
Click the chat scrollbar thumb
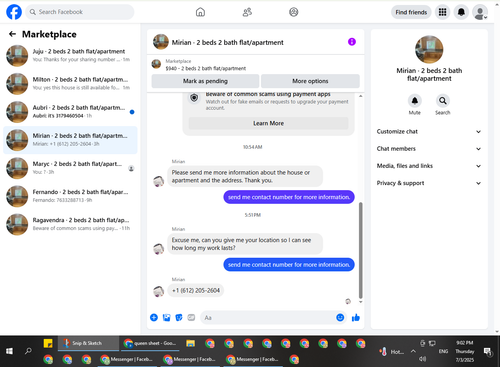pyautogui.click(x=360, y=250)
